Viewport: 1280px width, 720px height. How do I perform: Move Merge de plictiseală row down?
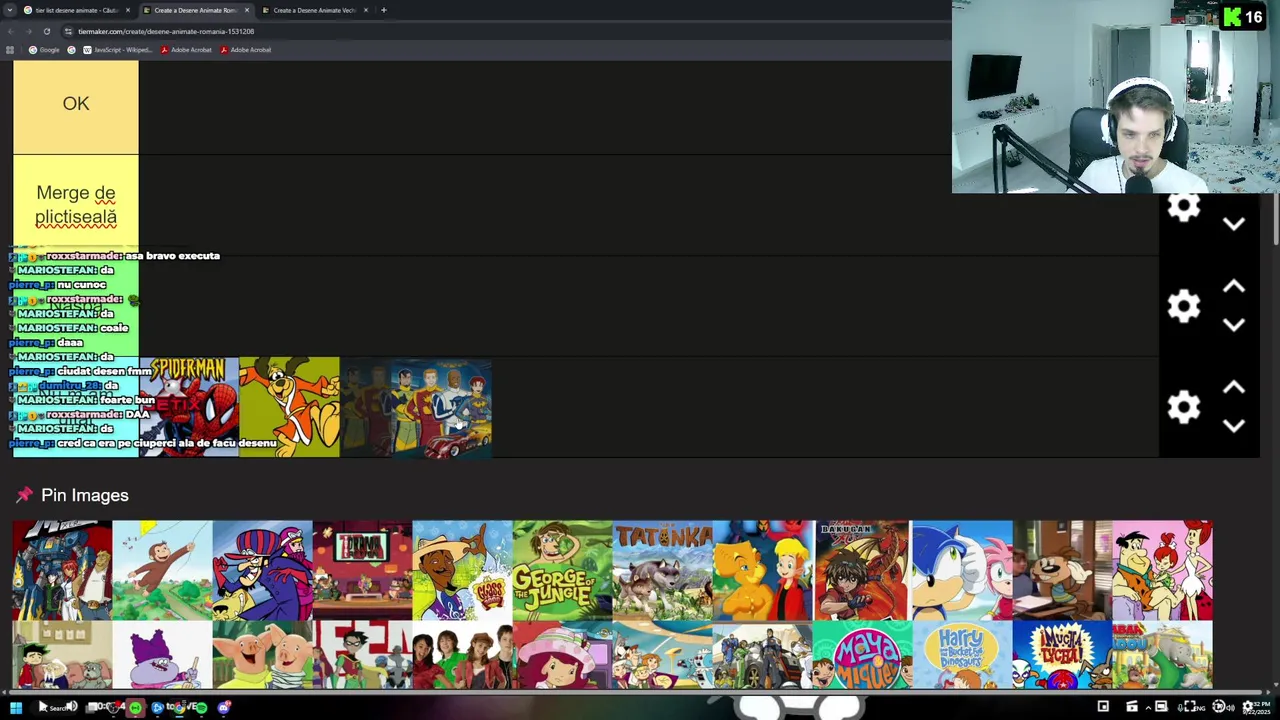[x=1234, y=224]
